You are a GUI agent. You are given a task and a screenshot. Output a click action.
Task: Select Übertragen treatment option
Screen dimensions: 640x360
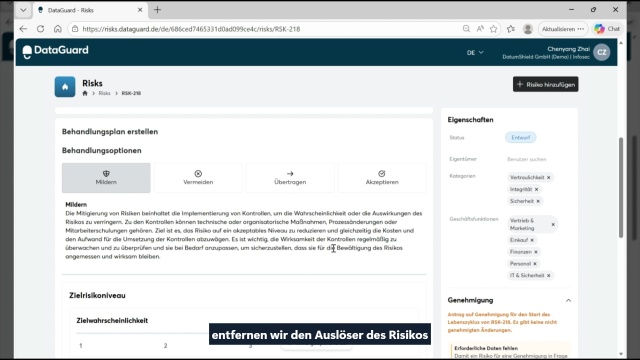(x=290, y=178)
